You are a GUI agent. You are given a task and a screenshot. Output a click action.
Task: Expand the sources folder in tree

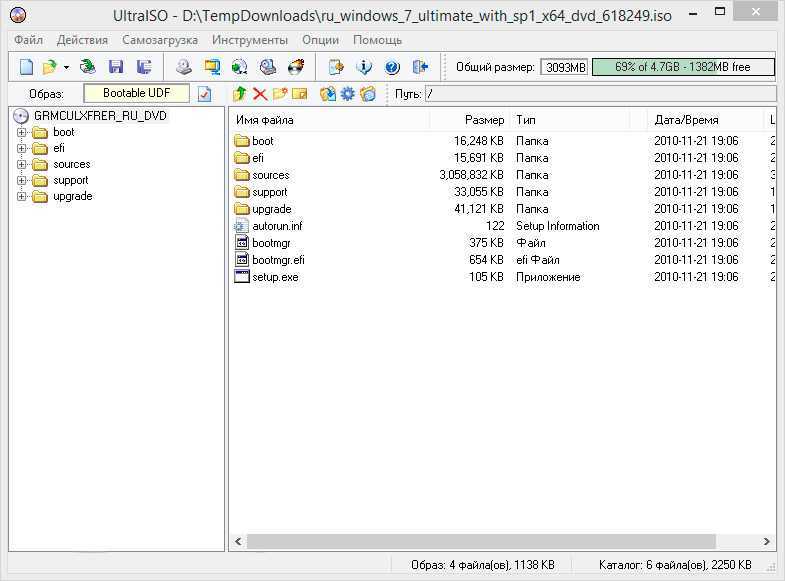pyautogui.click(x=22, y=165)
